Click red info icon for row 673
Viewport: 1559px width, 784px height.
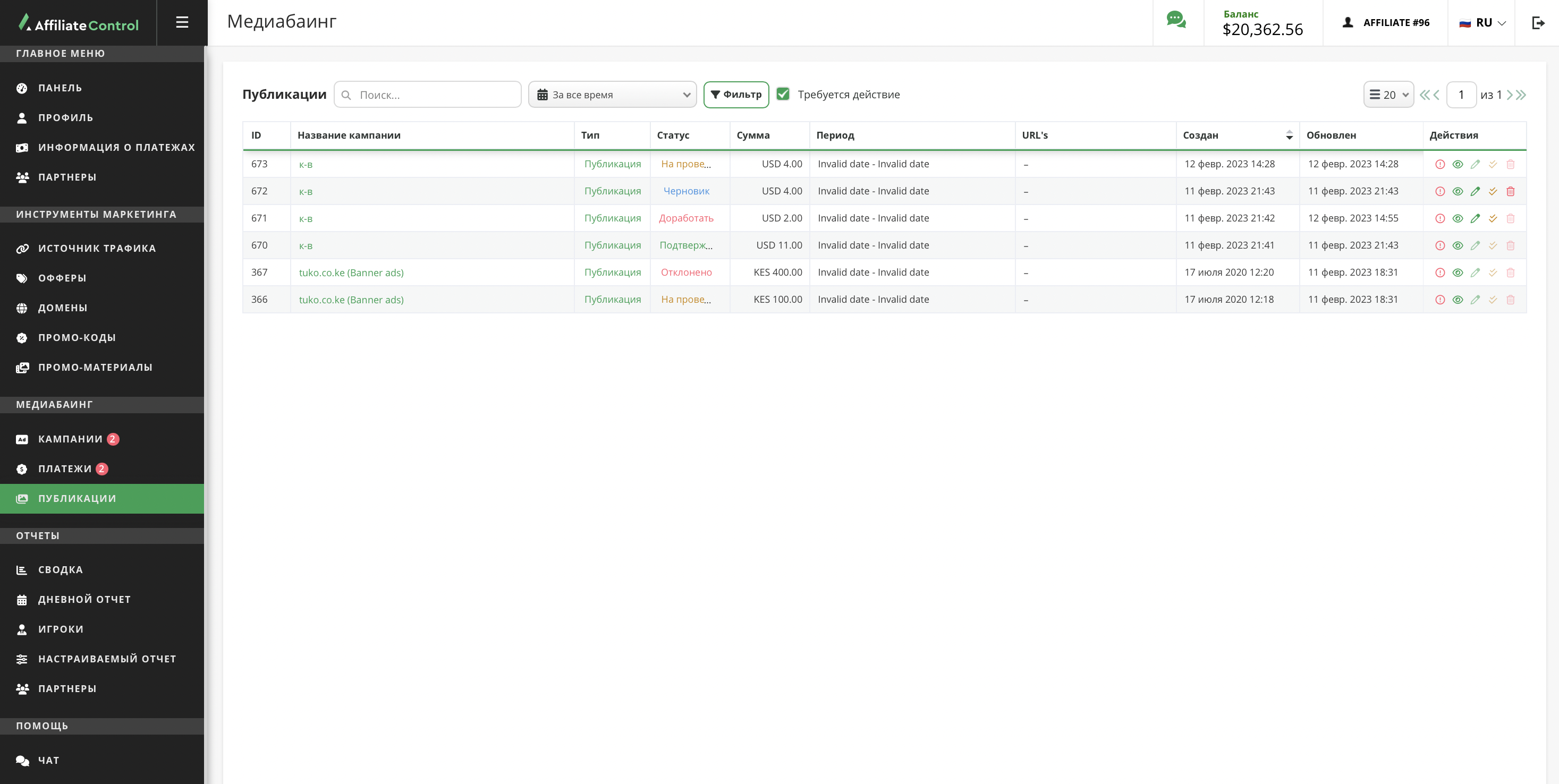tap(1440, 165)
